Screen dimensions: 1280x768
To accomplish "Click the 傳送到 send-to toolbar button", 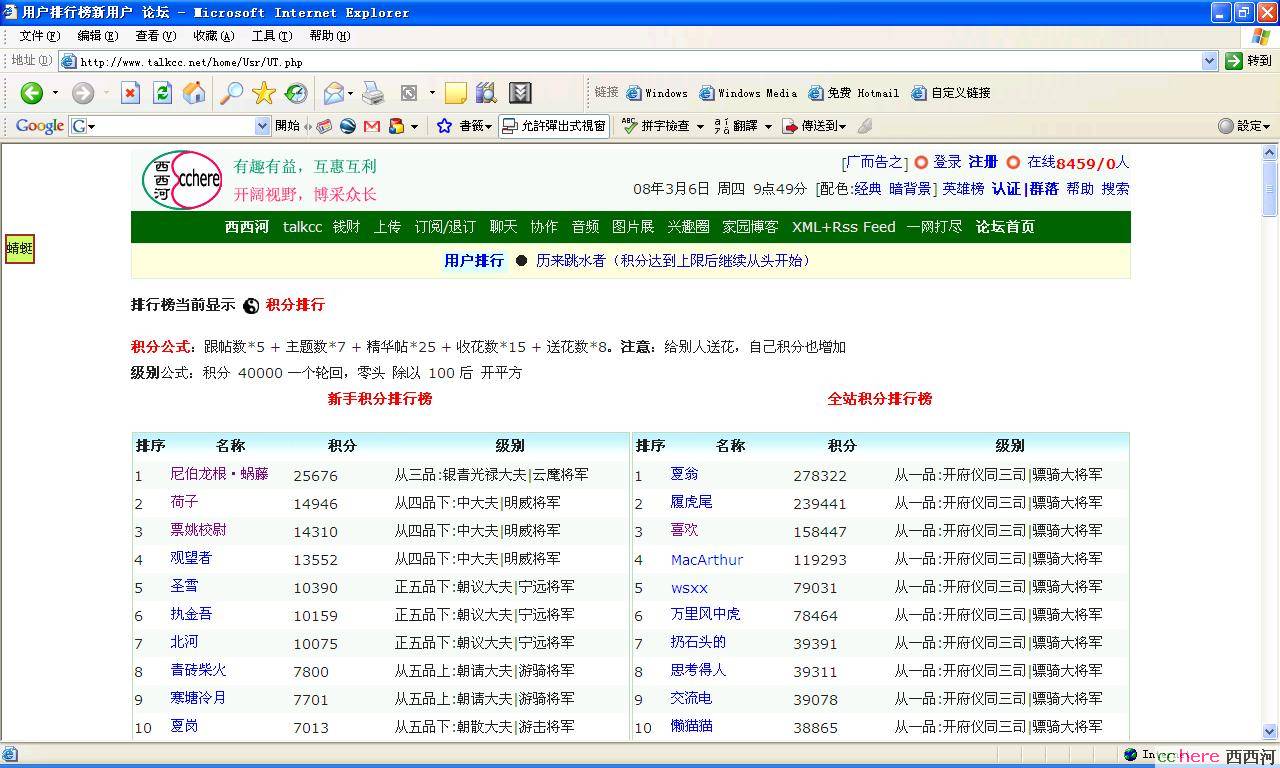I will [x=815, y=126].
